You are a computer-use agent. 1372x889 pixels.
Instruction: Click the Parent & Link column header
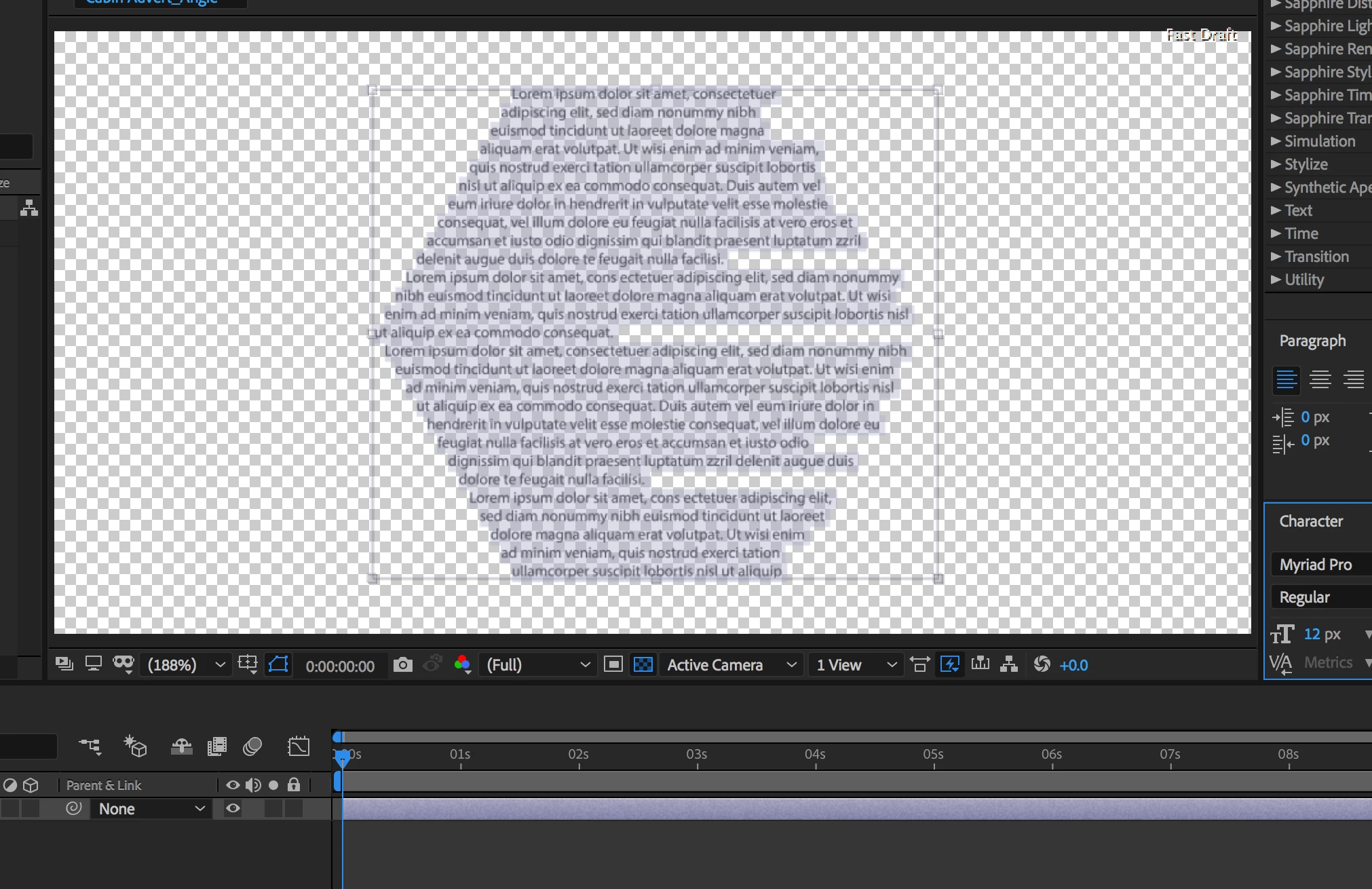click(x=104, y=785)
